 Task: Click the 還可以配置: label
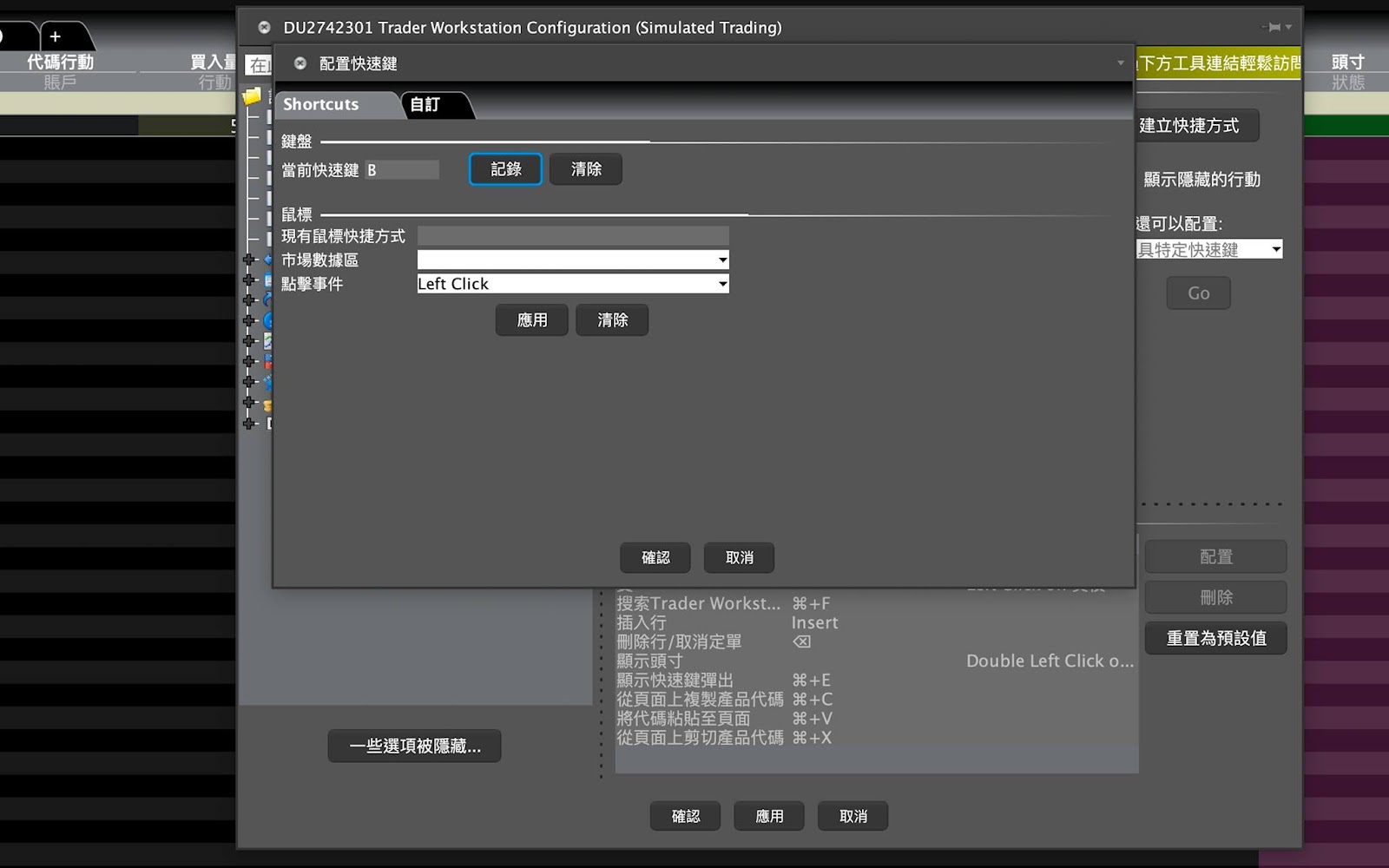tap(1179, 224)
